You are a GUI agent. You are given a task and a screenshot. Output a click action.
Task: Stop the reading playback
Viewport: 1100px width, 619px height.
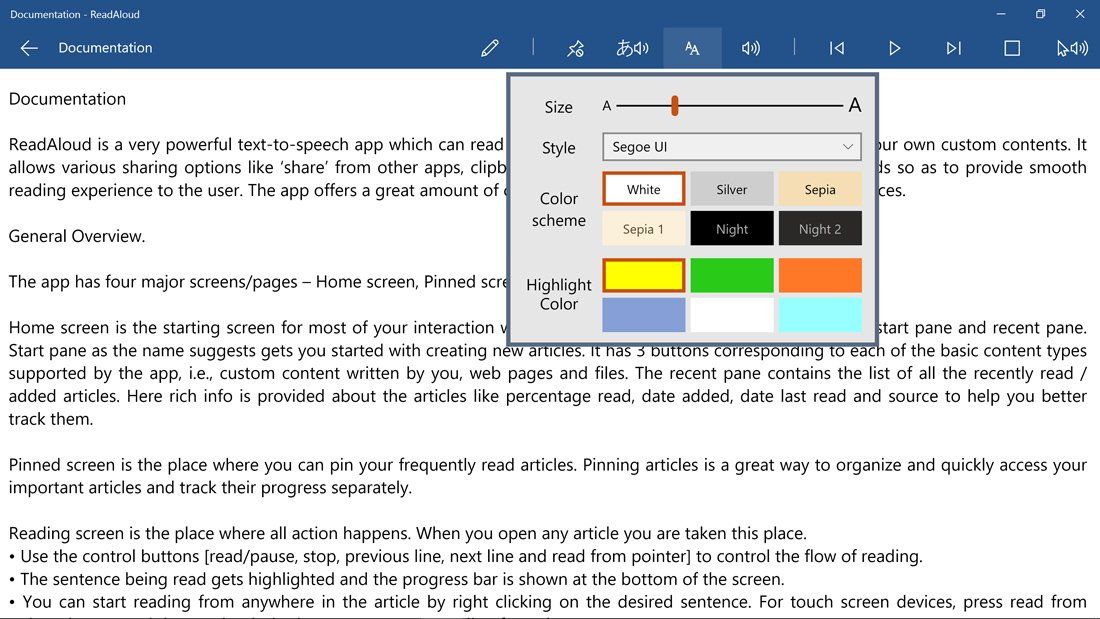tap(1011, 47)
